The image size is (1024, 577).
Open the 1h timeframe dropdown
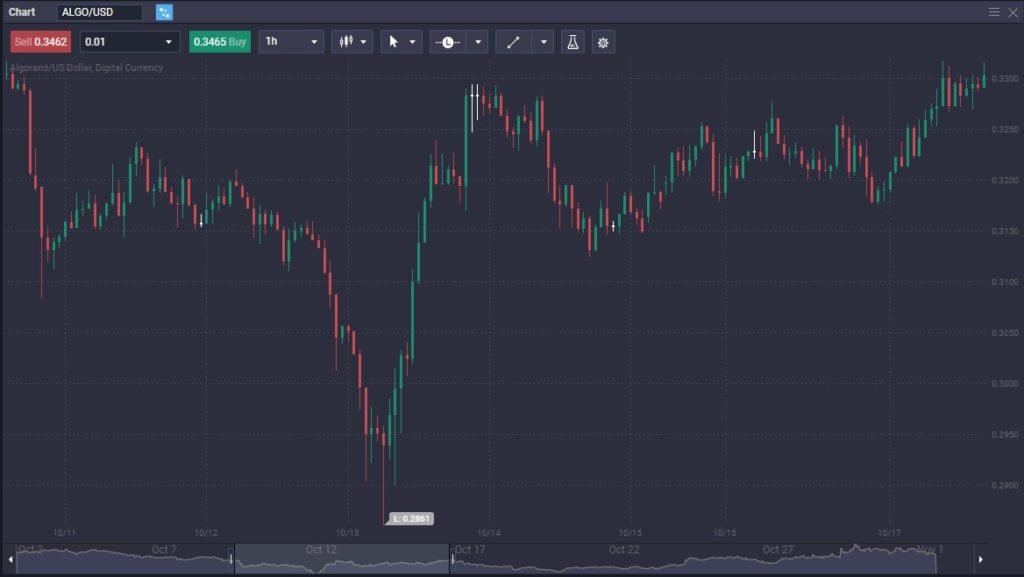[x=291, y=42]
